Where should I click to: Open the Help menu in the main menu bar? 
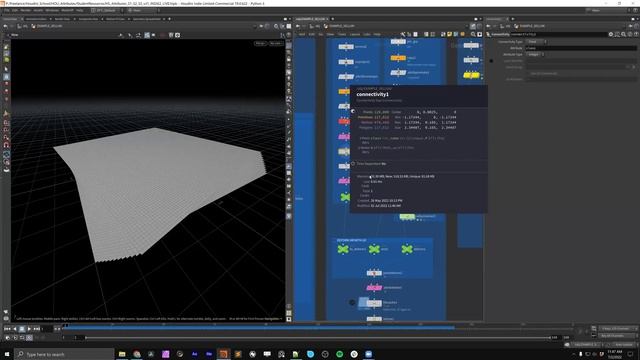pyautogui.click(x=80, y=10)
